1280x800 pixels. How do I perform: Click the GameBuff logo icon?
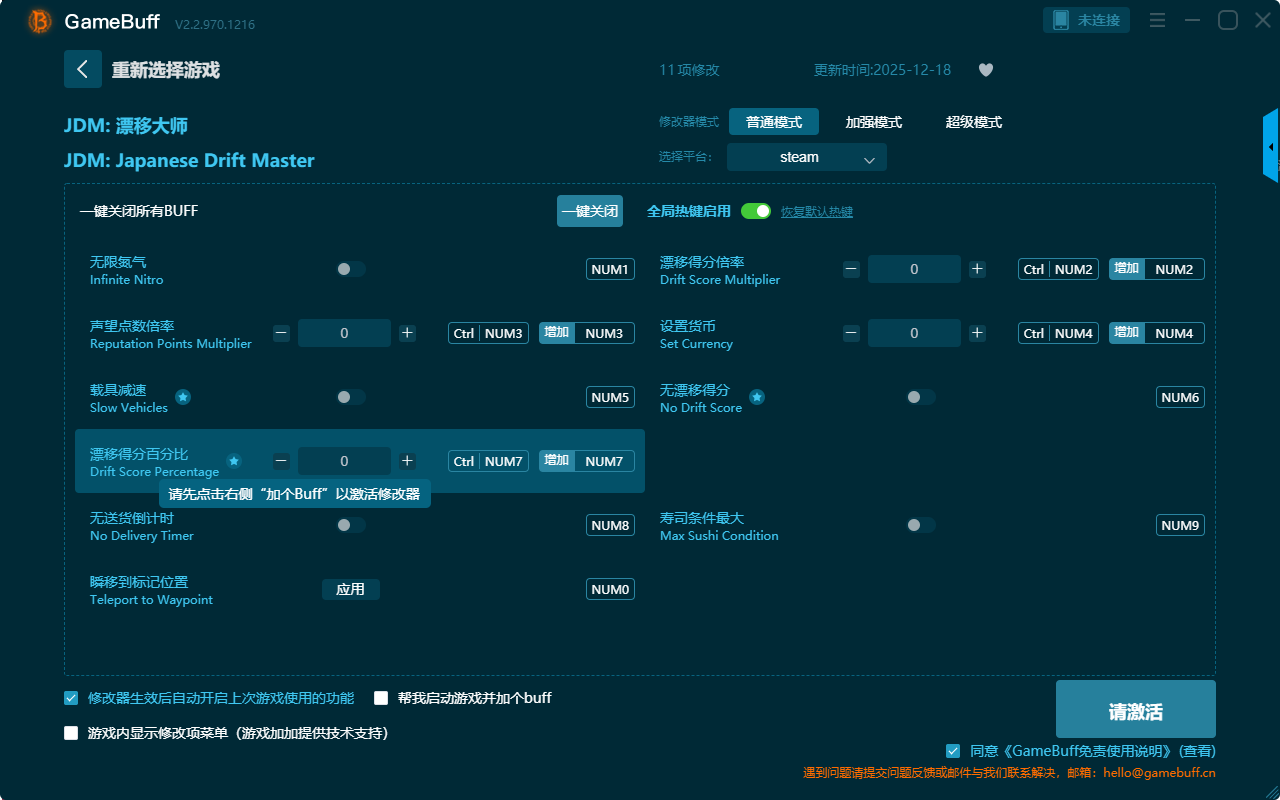tap(40, 21)
